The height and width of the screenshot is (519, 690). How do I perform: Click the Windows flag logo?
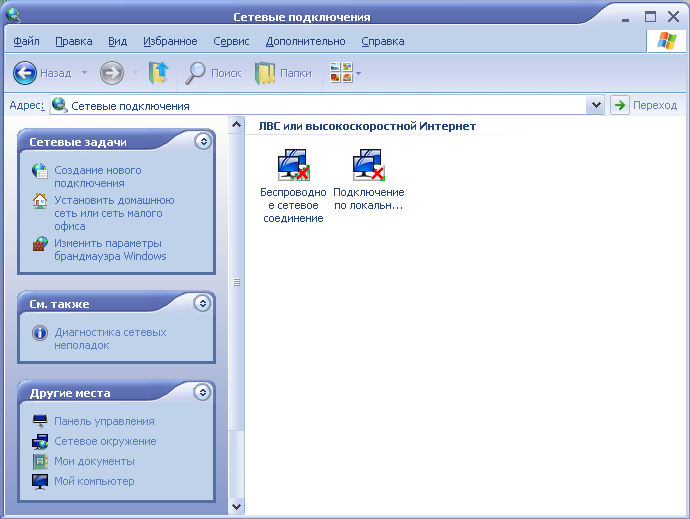click(x=667, y=41)
